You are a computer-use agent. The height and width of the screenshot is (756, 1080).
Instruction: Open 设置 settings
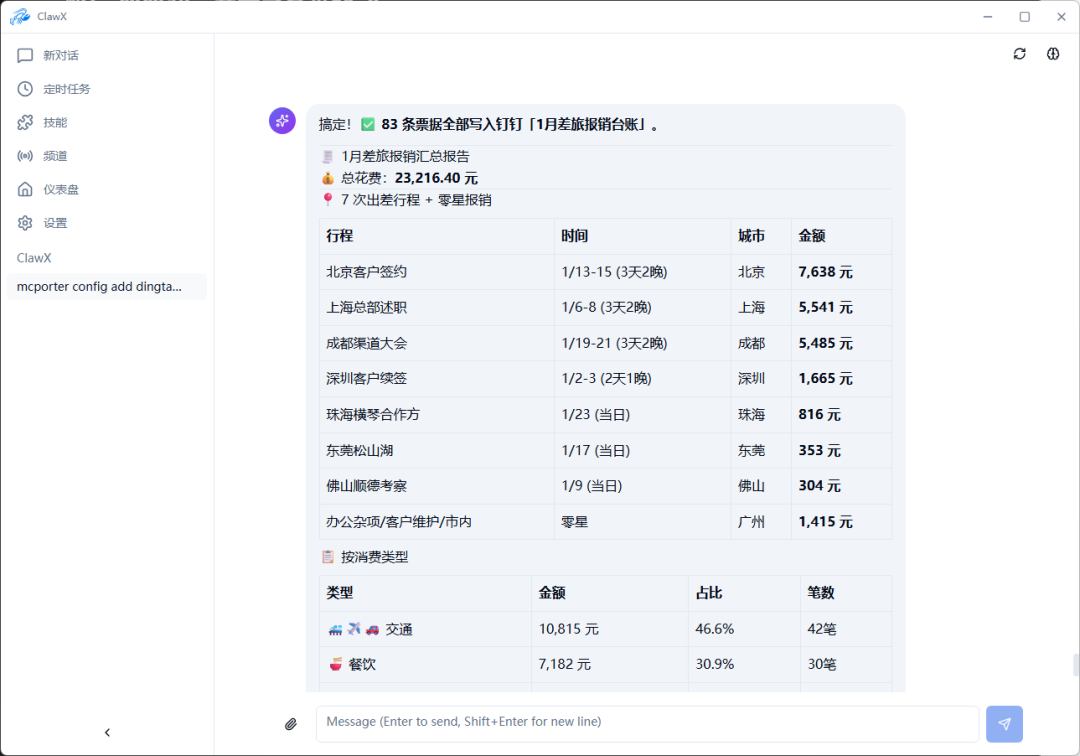107,223
